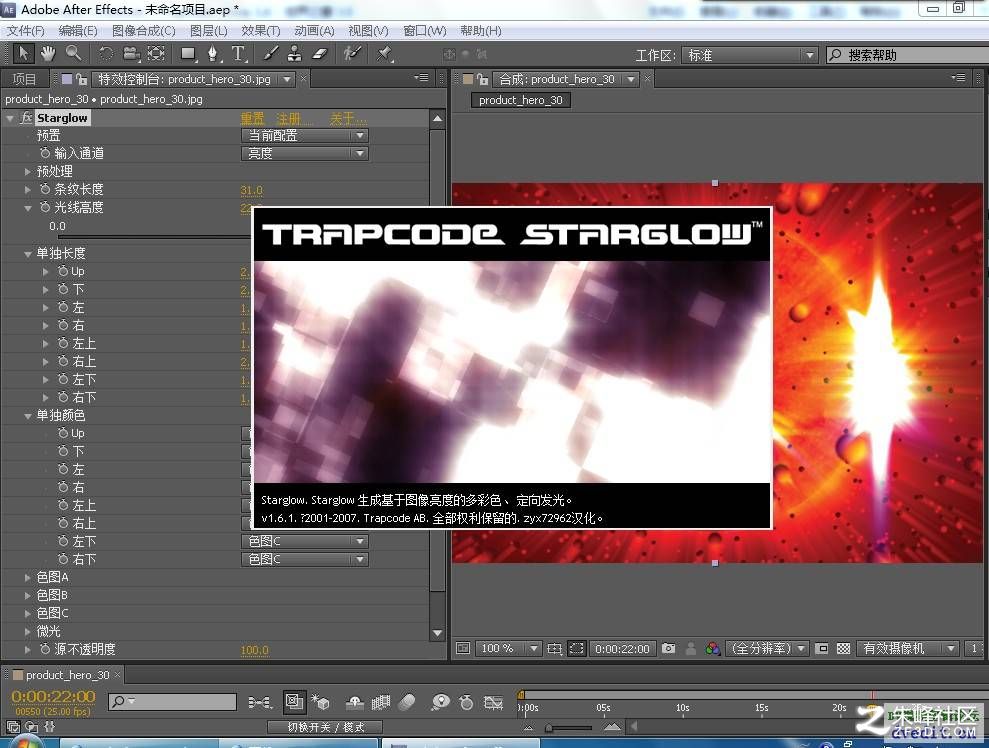Open the 编辑(E) menu
The height and width of the screenshot is (748, 989).
(78, 31)
